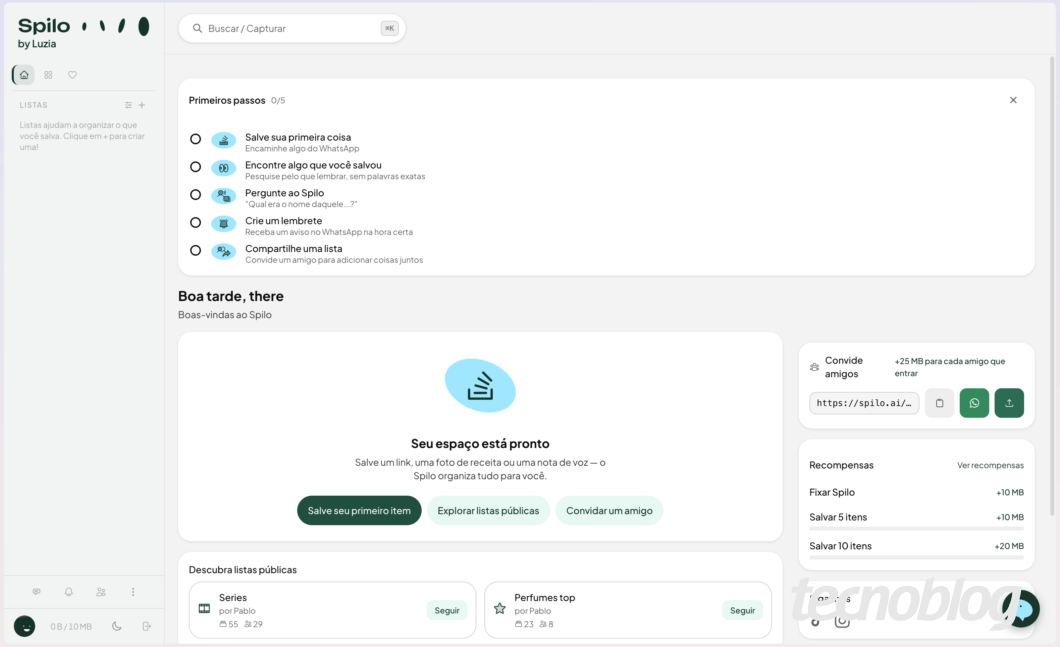Image resolution: width=1060 pixels, height=647 pixels.
Task: Click the chat icon beside 'Pergunte ao Spilo'
Action: point(224,196)
